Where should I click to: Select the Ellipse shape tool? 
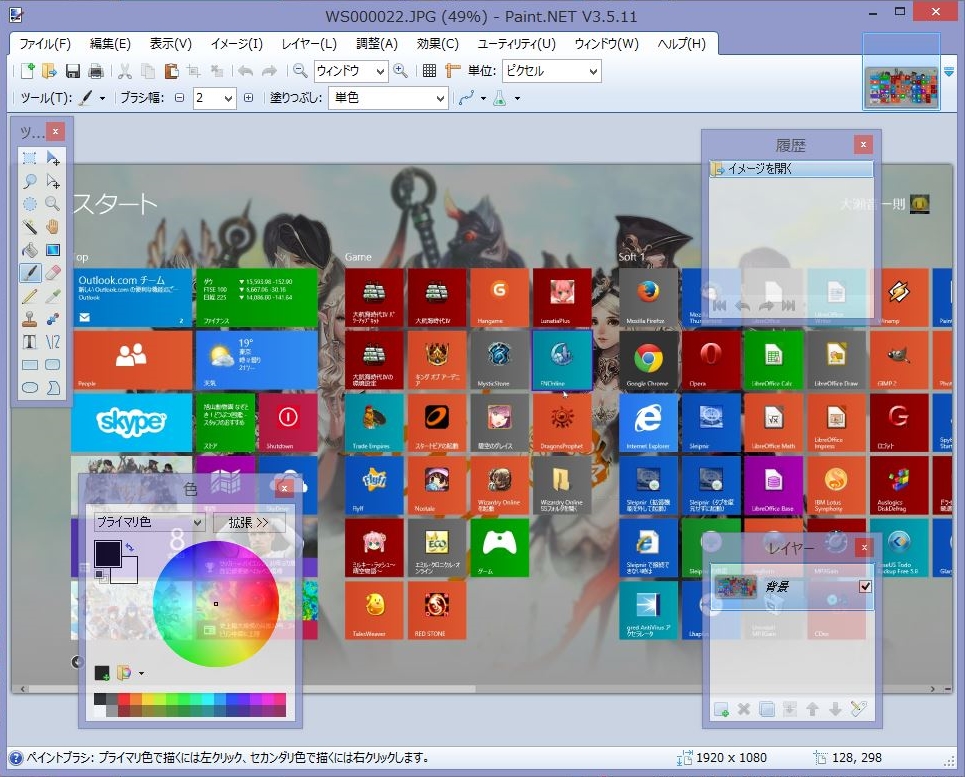pos(30,388)
